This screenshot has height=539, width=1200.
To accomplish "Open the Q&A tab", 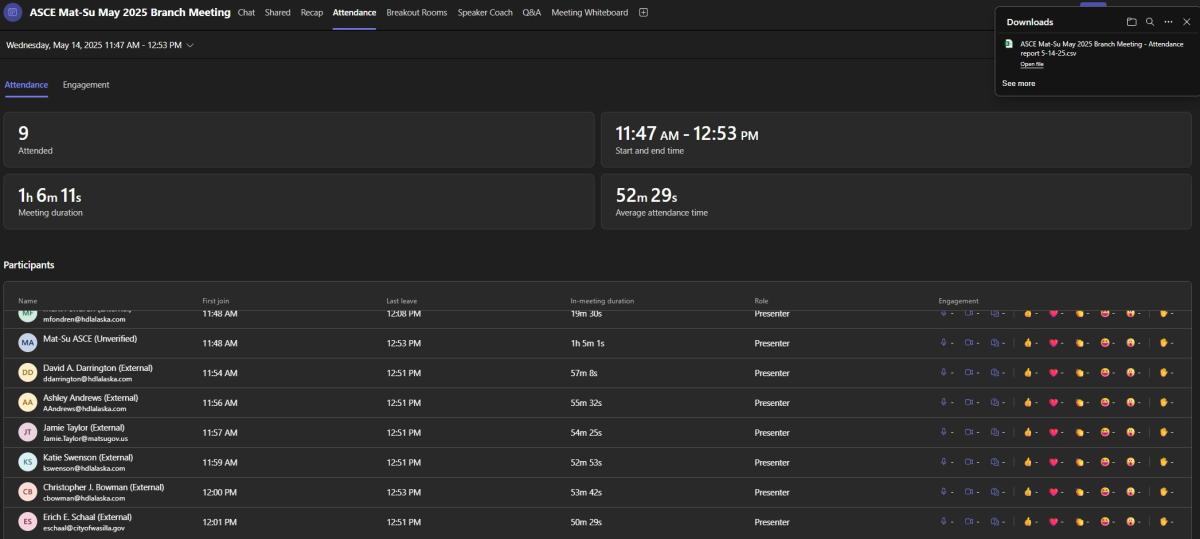I will point(532,13).
